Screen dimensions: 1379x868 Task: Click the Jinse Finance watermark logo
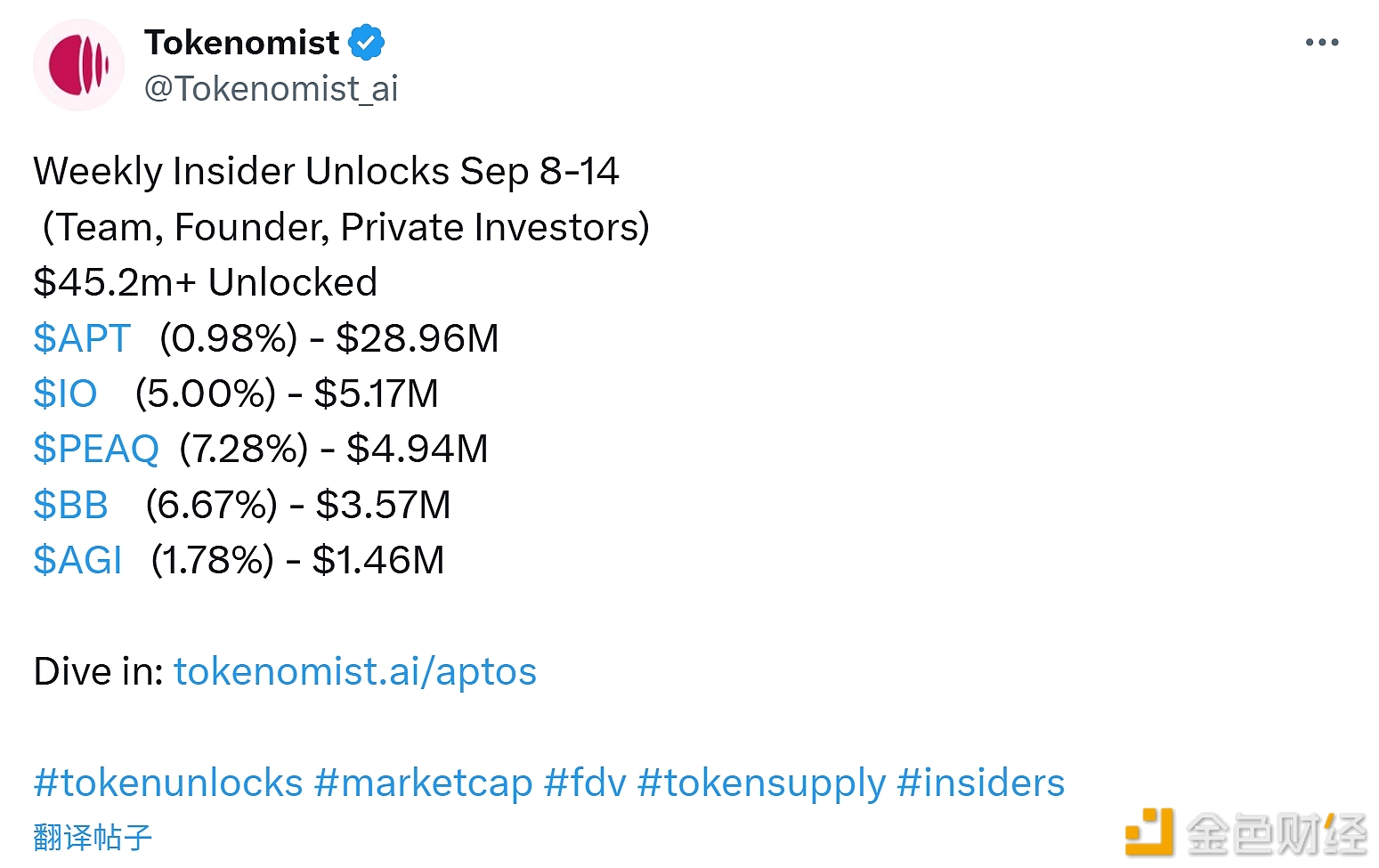click(1245, 831)
